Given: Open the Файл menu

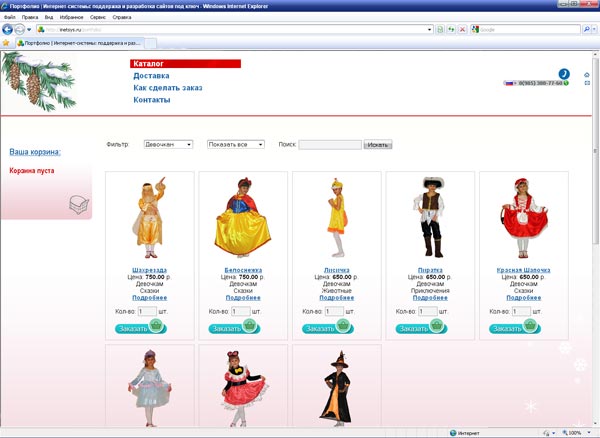Looking at the screenshot, I should [x=10, y=17].
